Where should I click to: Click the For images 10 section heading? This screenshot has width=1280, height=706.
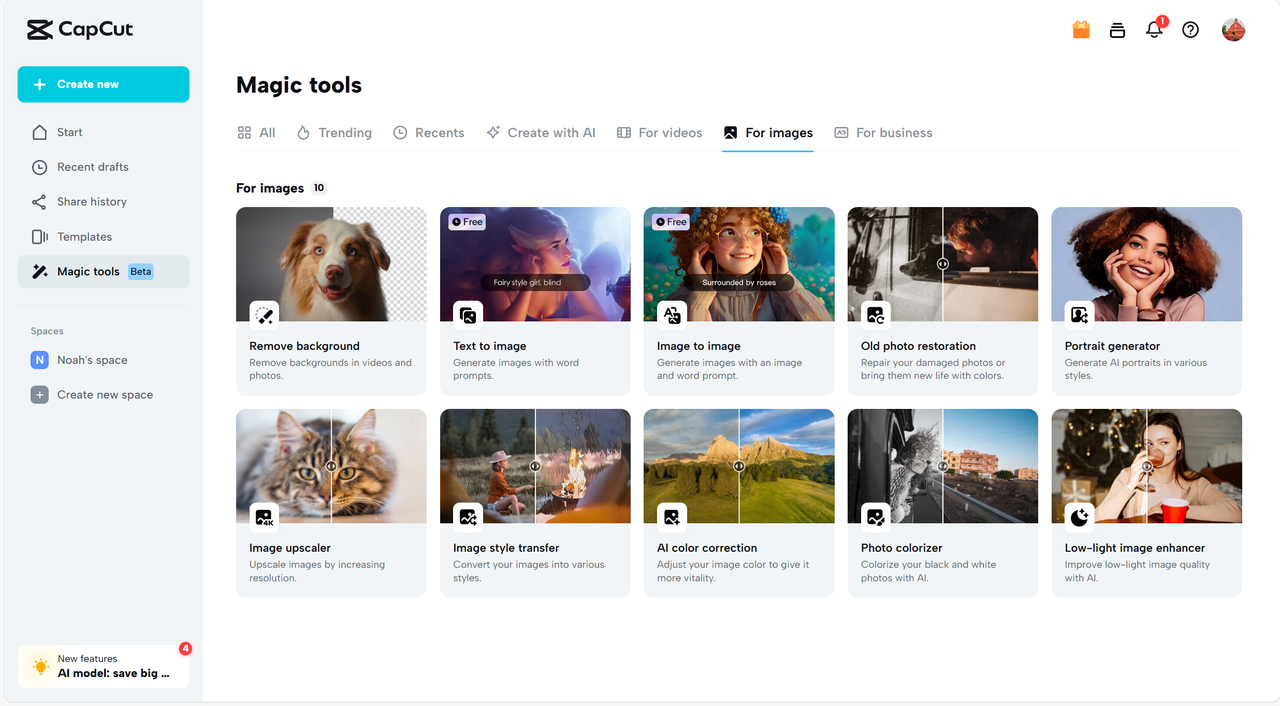[x=281, y=188]
